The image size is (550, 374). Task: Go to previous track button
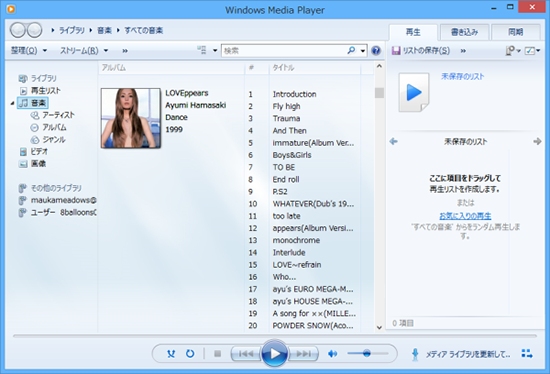pyautogui.click(x=246, y=354)
